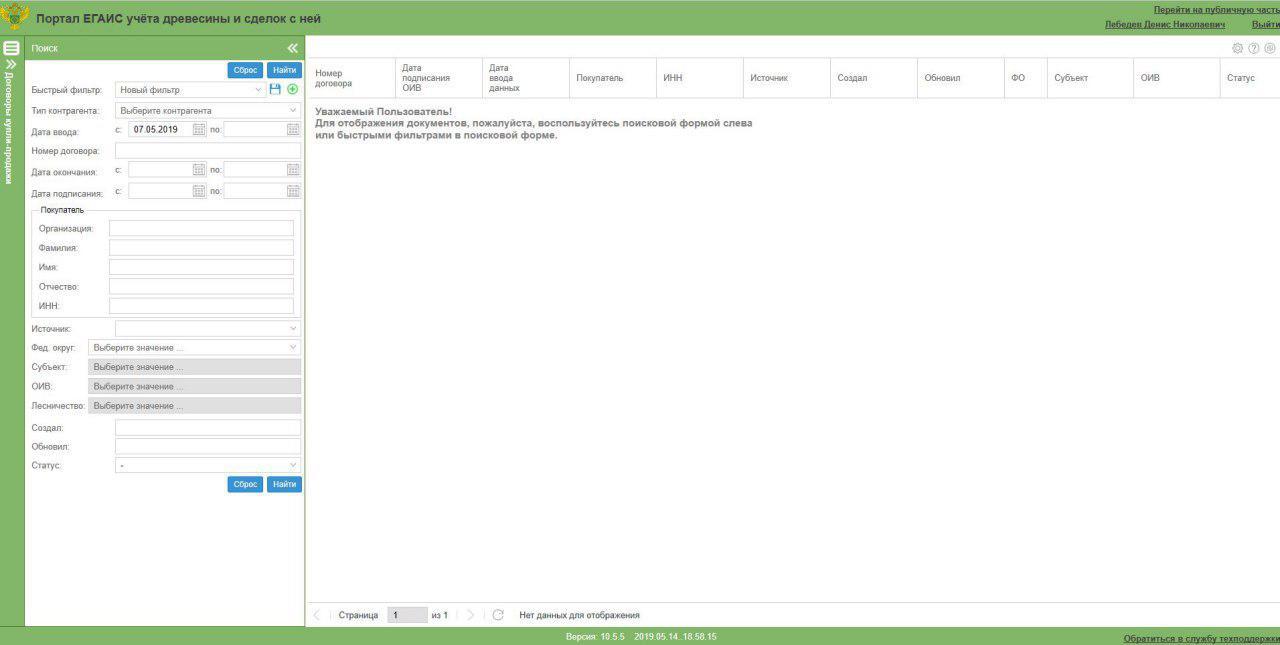Follow Перейти на публичную часть link
This screenshot has width=1280, height=645.
1216,9
